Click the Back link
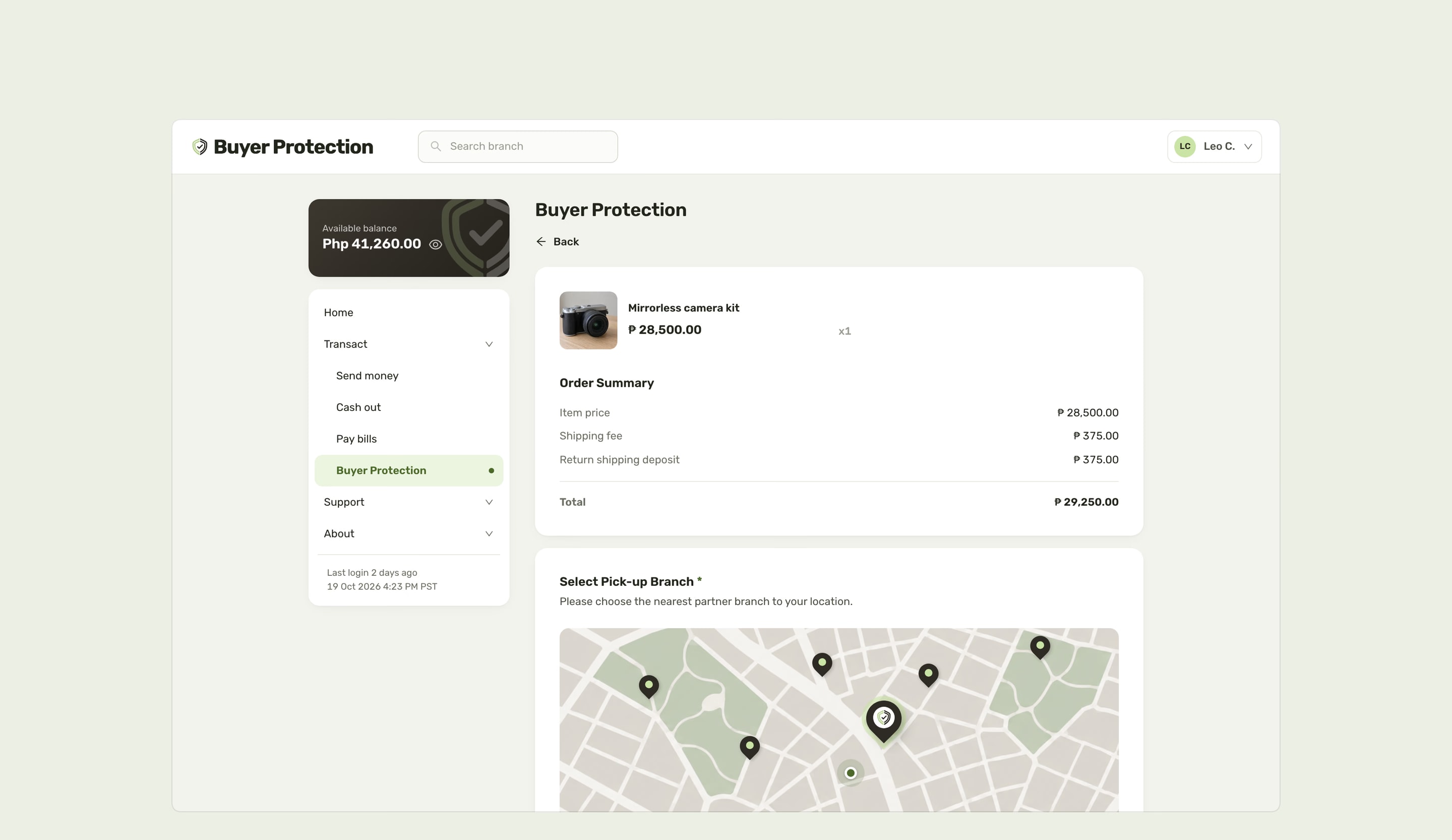1452x840 pixels. (x=557, y=242)
